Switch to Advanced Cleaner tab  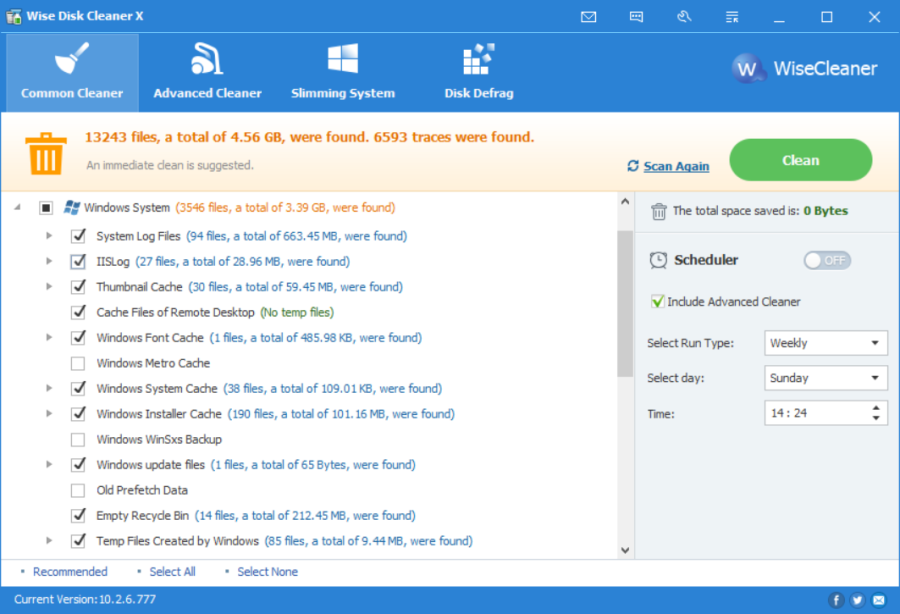click(x=207, y=72)
